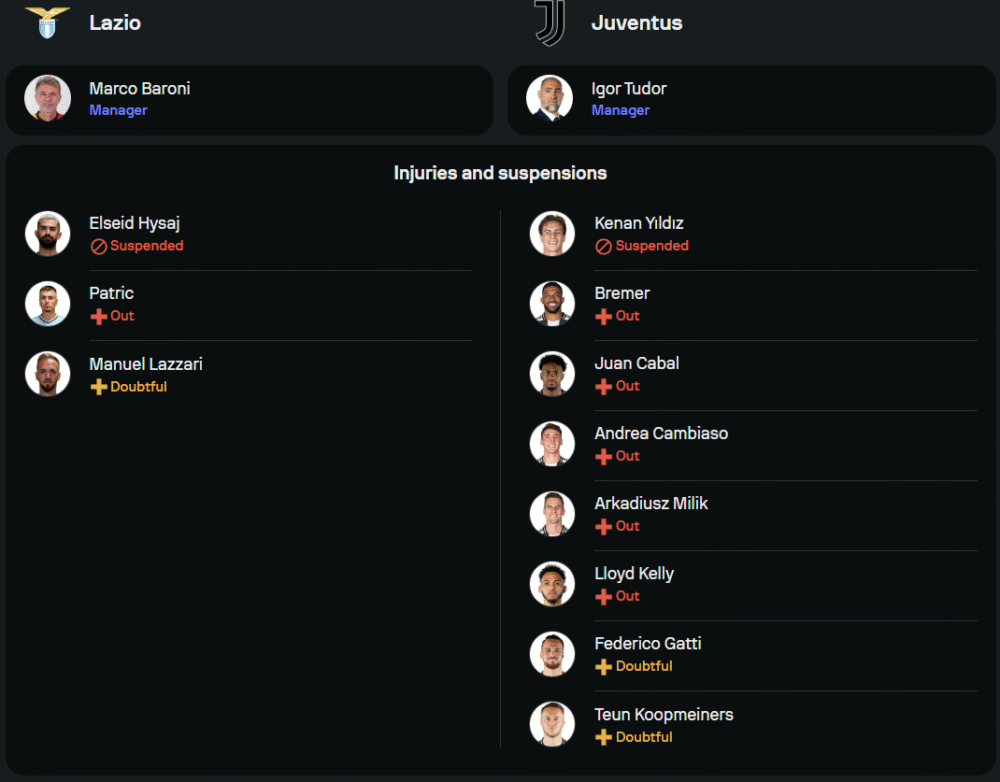Click the red injury cross under Bremer
This screenshot has height=782, width=1000.
[603, 316]
